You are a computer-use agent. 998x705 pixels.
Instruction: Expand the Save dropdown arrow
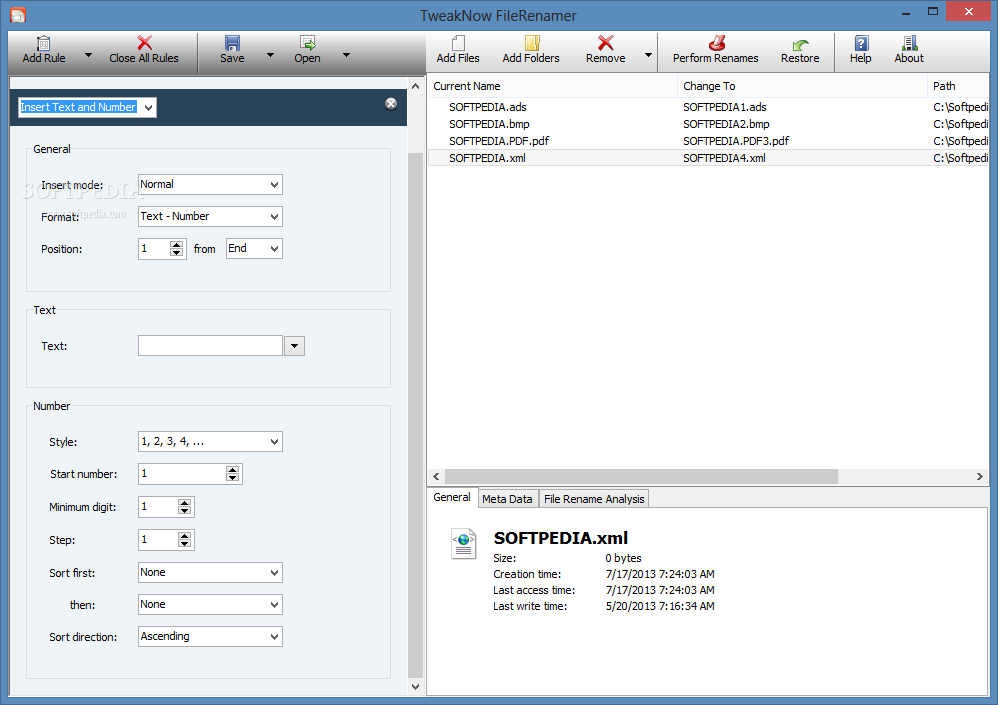(x=270, y=55)
